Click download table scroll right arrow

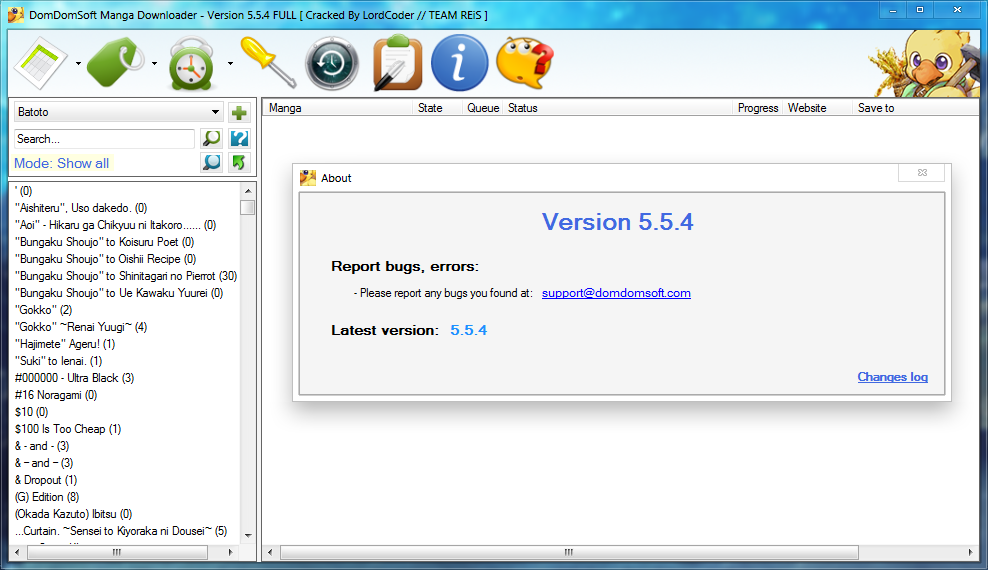tap(970, 552)
